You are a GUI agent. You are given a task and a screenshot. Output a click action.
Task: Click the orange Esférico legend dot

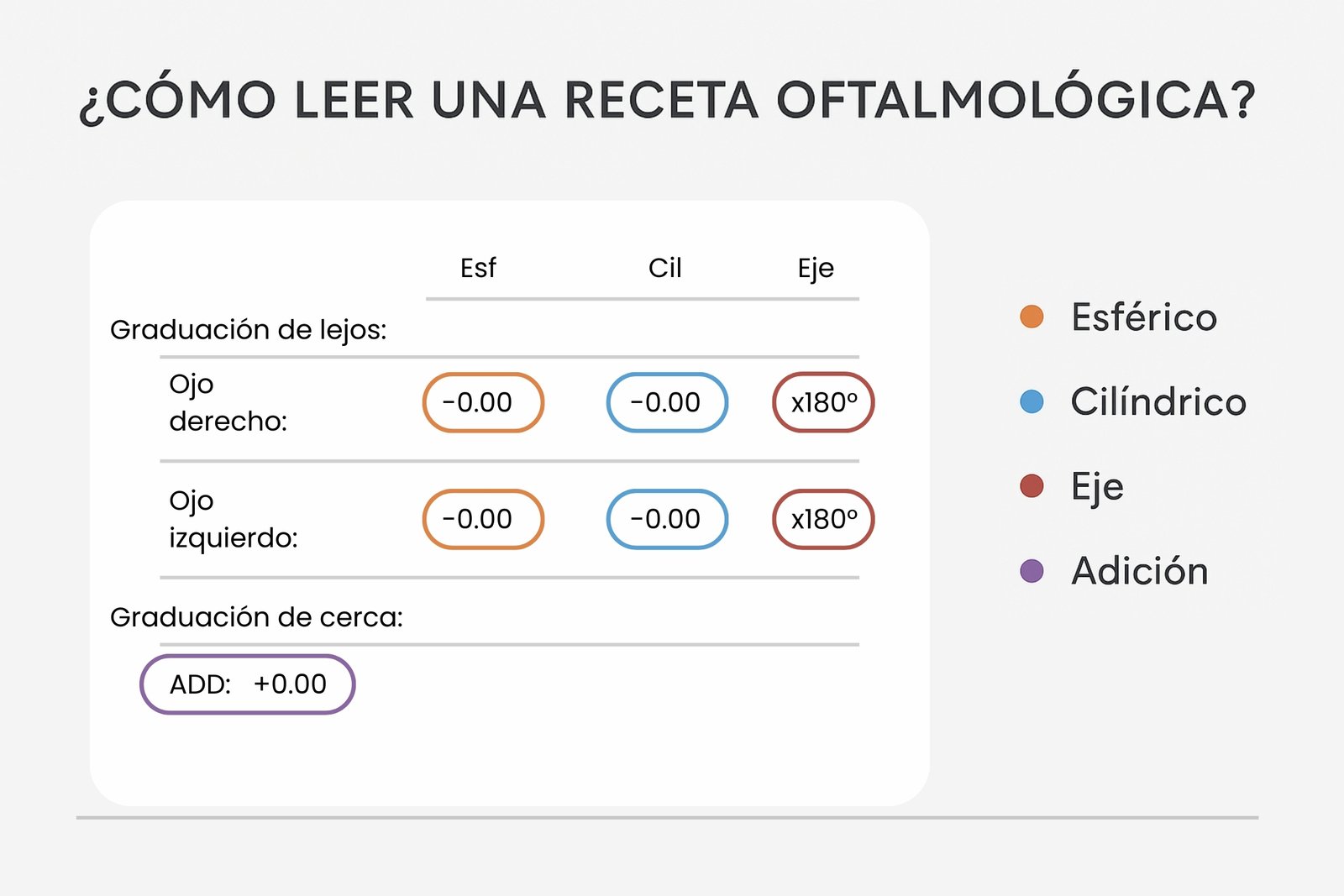1032,317
